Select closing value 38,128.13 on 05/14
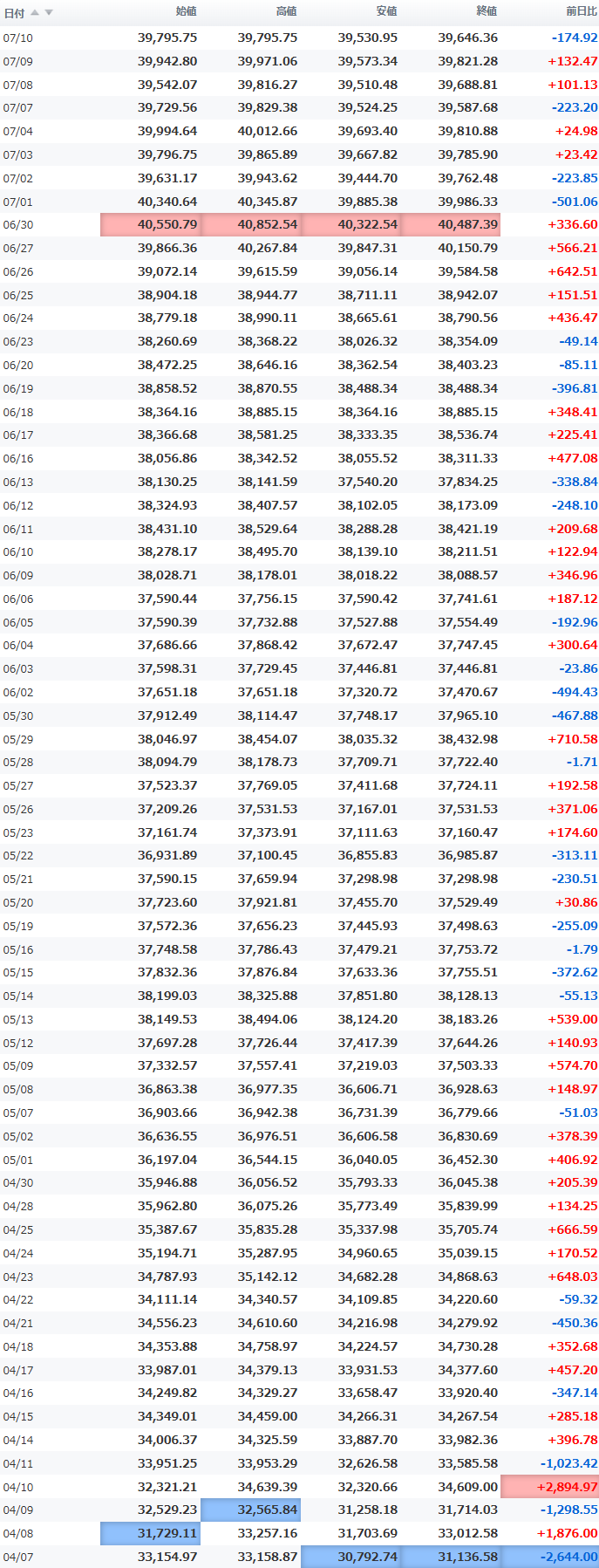 pos(468,996)
